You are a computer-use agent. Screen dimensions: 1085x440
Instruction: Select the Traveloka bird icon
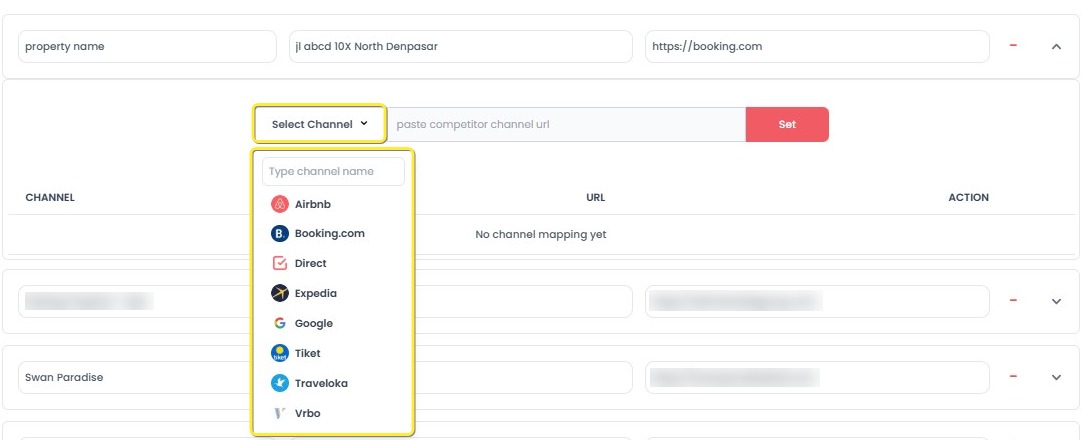280,383
